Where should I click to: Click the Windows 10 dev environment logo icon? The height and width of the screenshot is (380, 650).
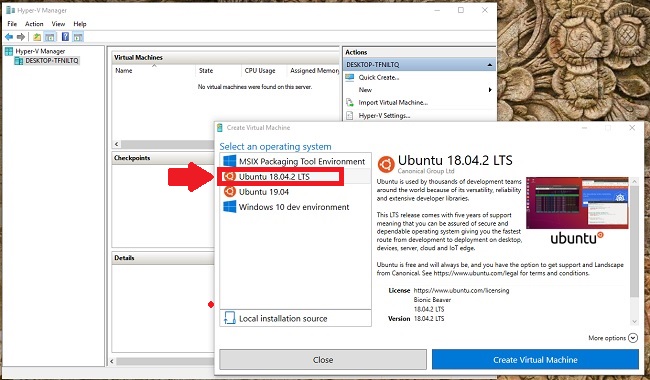(x=230, y=206)
